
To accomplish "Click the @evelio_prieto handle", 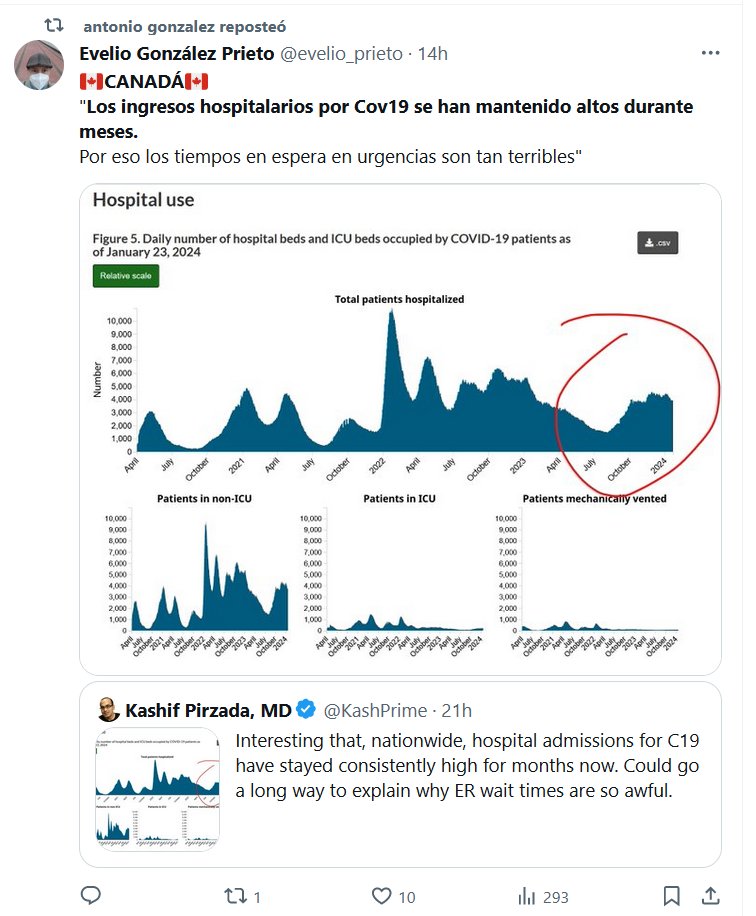I will [339, 53].
